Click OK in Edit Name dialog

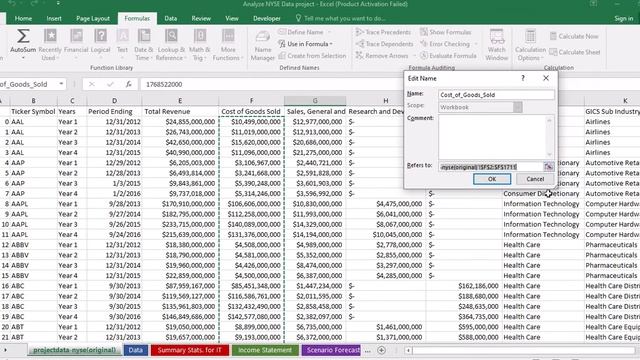point(492,179)
